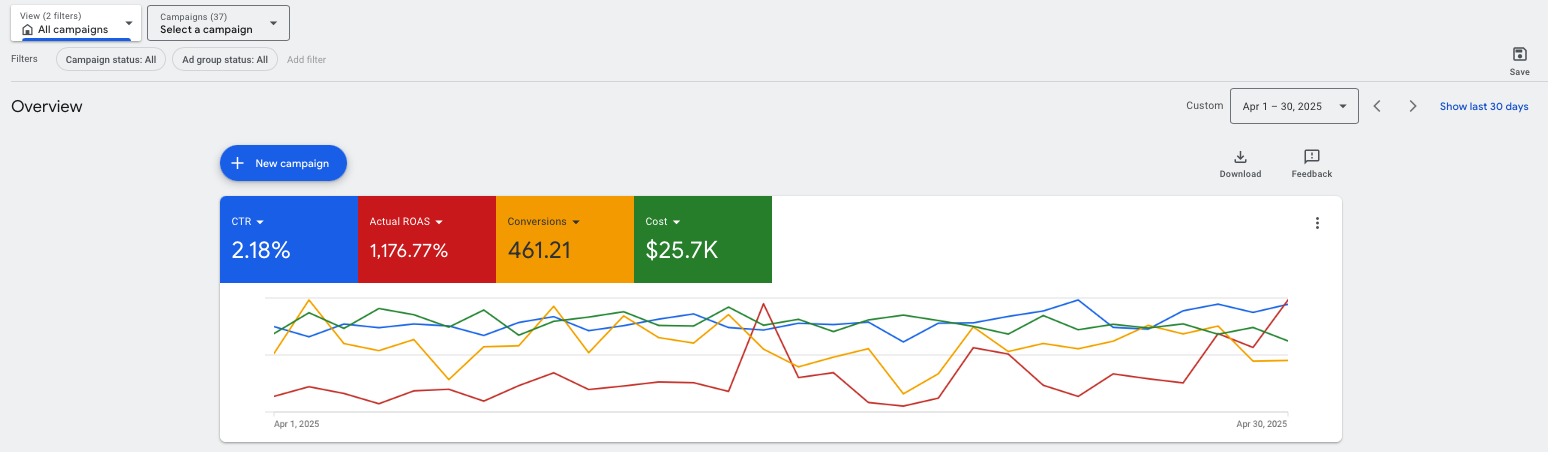Open the Feedback icon
Screen dimensions: 1548x452
click(x=1312, y=156)
